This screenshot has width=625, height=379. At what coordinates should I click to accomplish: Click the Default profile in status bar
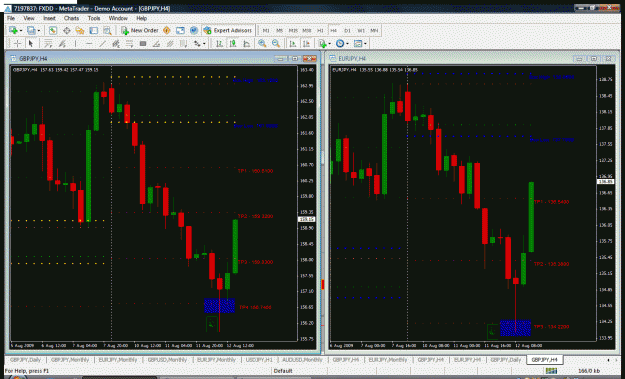pos(283,371)
